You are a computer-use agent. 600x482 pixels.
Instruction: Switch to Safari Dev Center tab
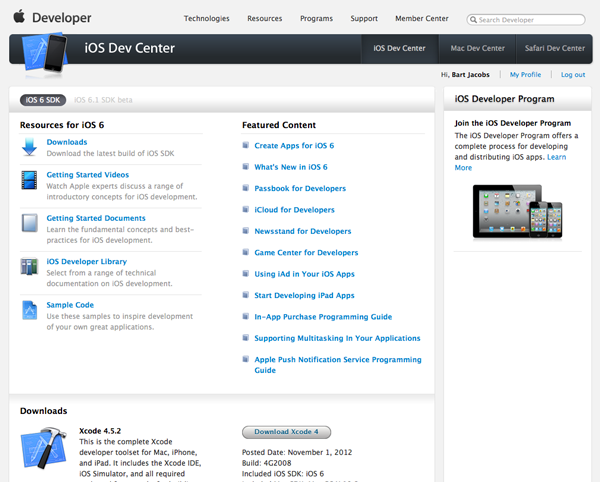(x=554, y=49)
